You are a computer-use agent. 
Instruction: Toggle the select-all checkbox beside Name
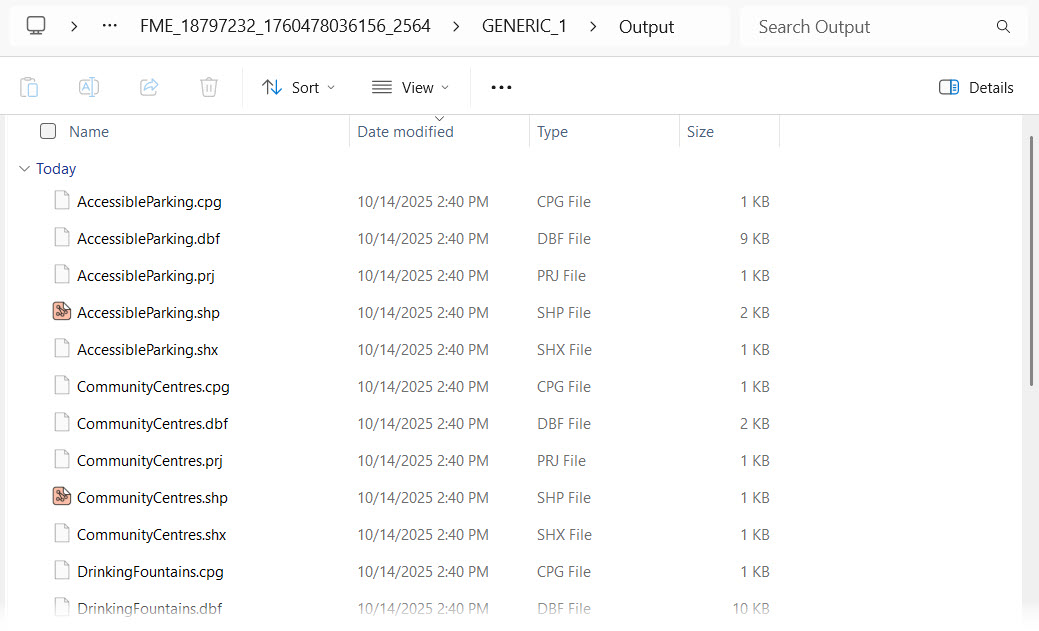pos(48,131)
